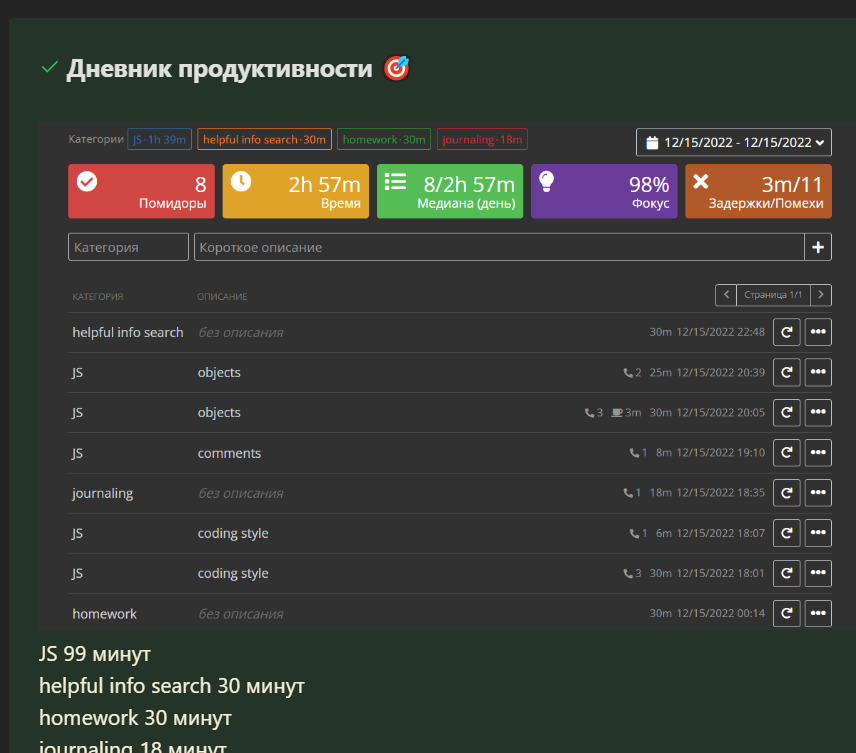The image size is (856, 753).
Task: Click the 2h 57m Время stat card
Action: pos(295,191)
